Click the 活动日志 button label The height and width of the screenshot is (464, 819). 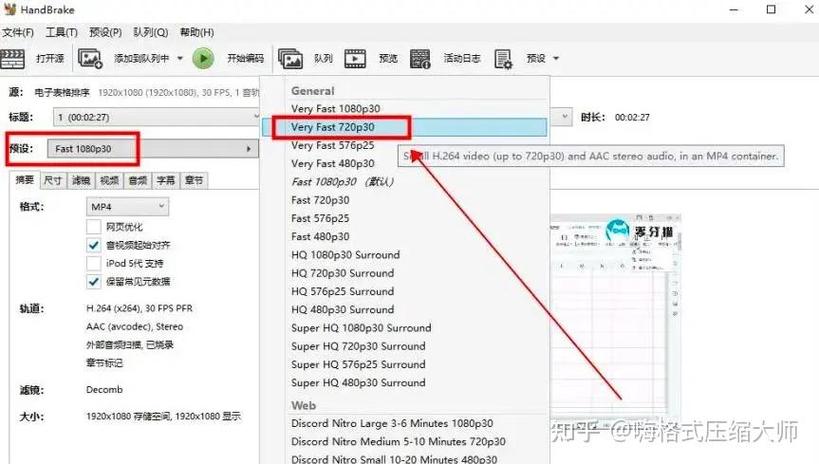coord(462,59)
